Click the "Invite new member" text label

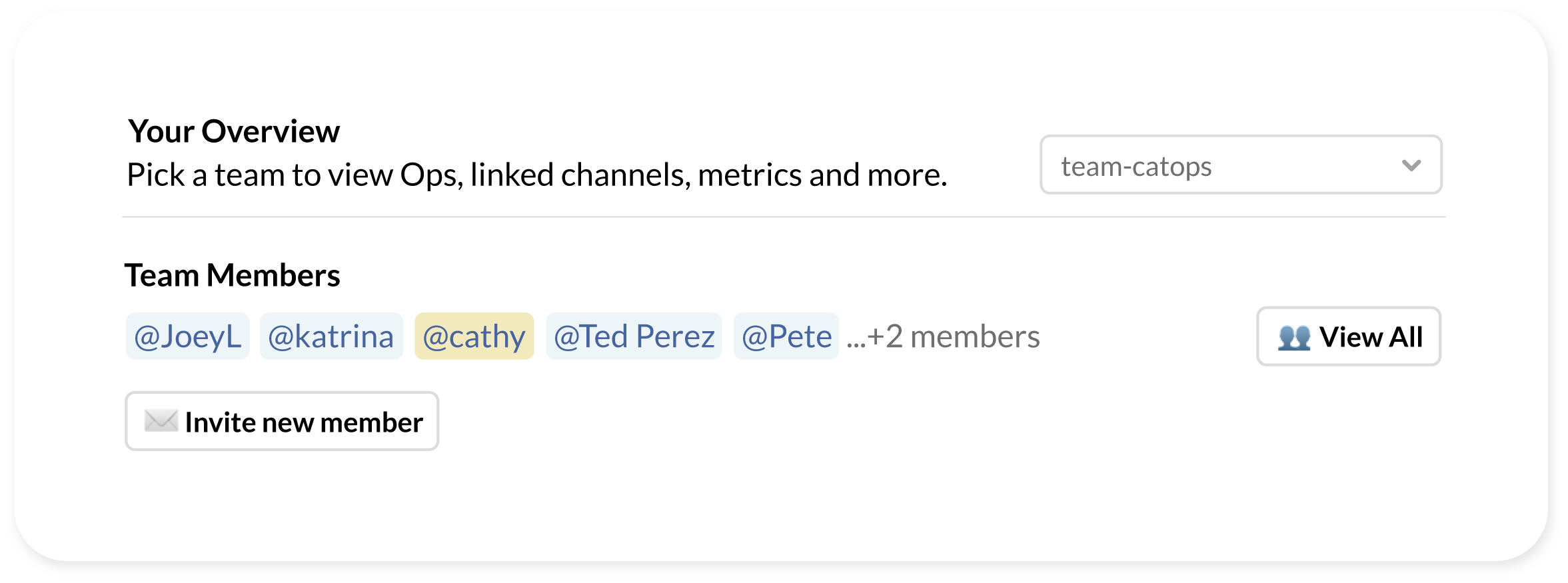304,422
